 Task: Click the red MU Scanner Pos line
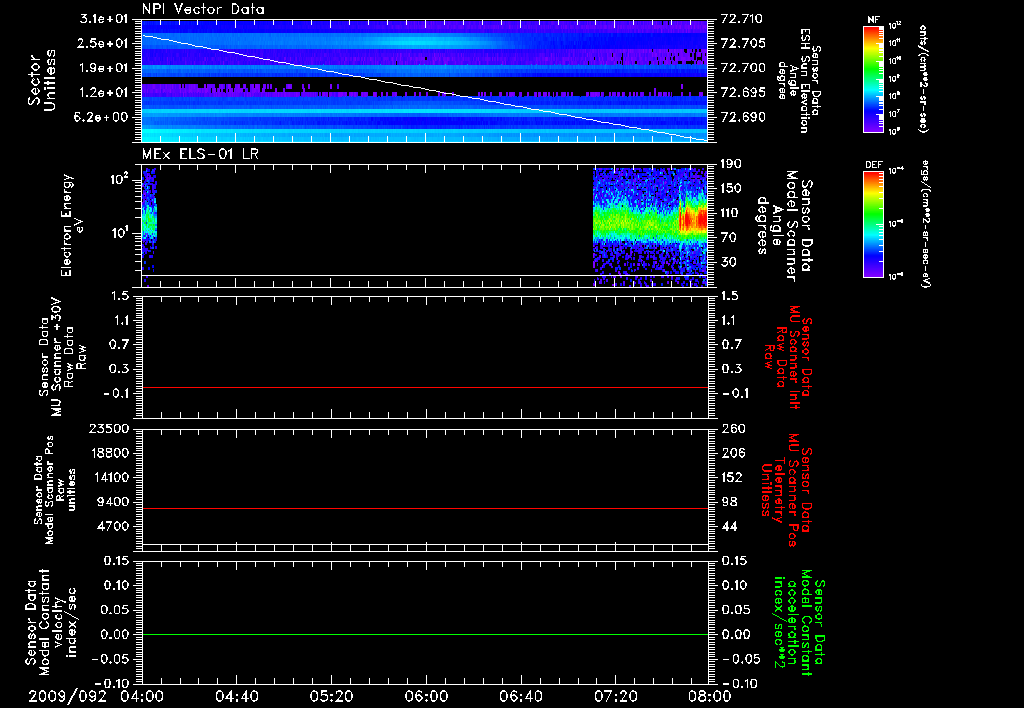pyautogui.click(x=425, y=509)
